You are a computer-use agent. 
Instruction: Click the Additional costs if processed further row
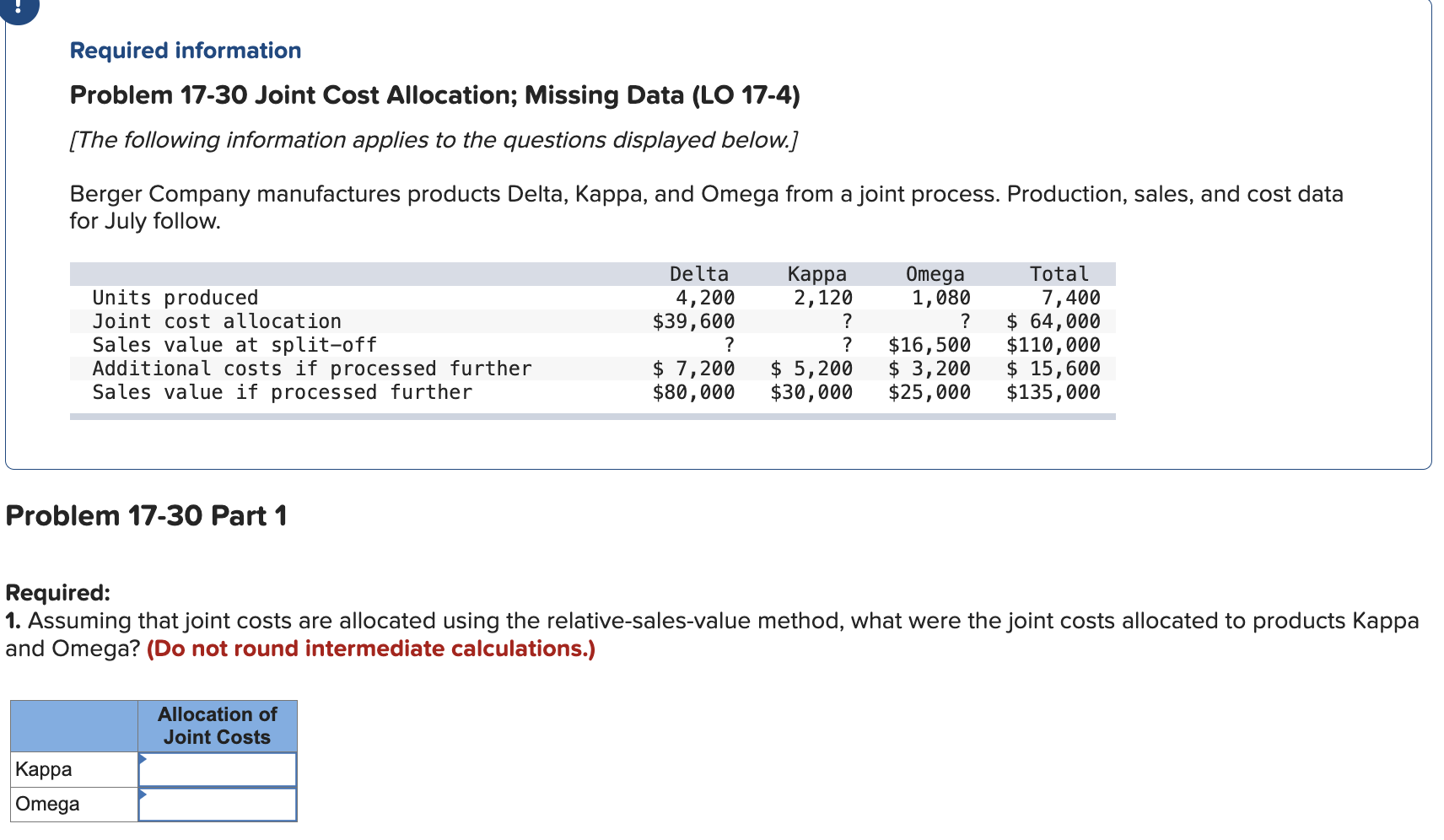(312, 368)
